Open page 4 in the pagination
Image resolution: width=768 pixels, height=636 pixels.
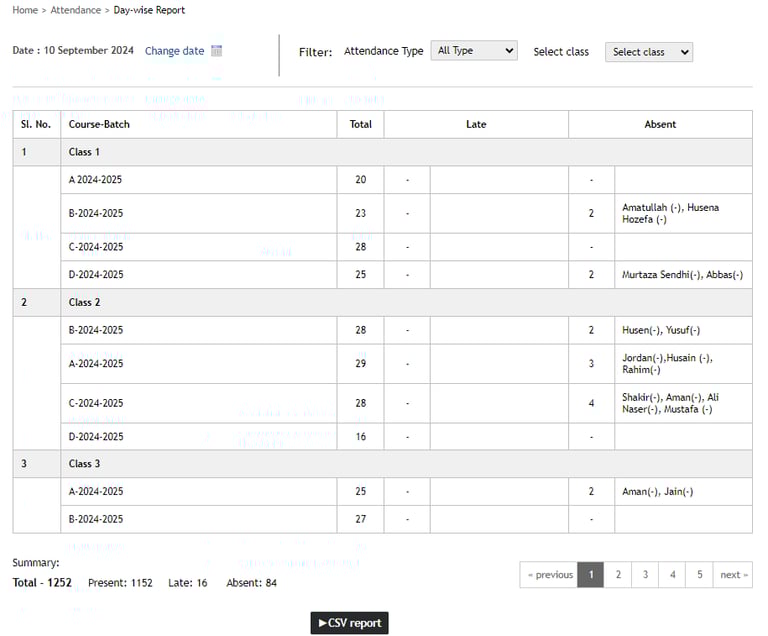(x=672, y=575)
